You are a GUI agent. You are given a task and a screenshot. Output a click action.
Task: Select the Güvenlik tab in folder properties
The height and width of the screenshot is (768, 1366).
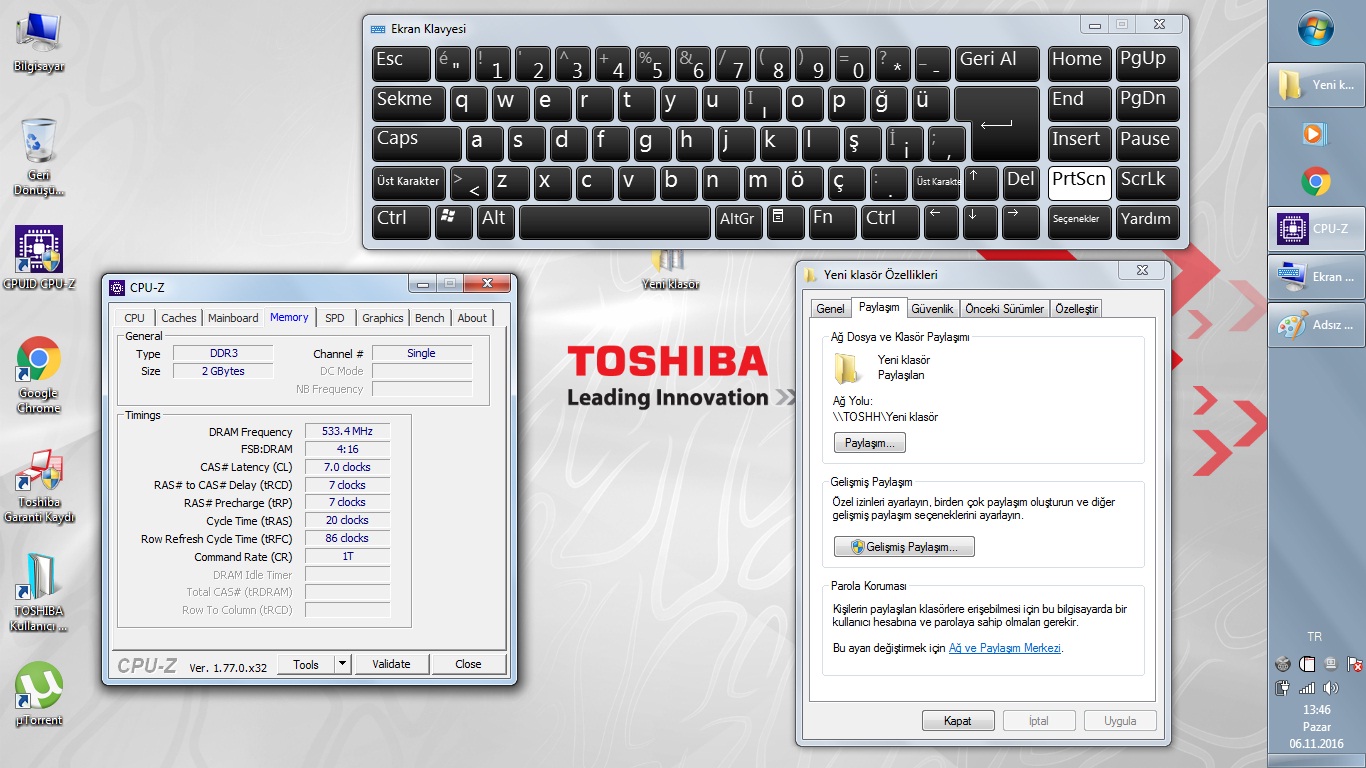click(932, 309)
